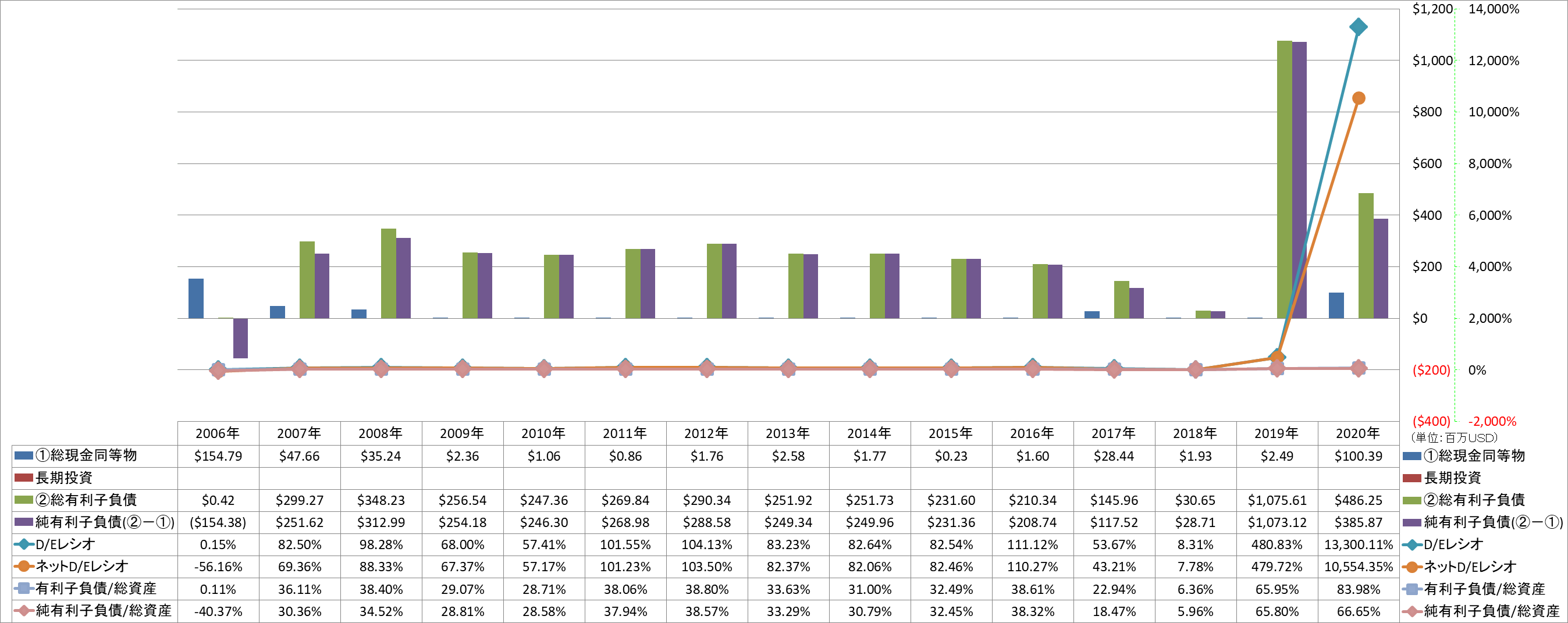The height and width of the screenshot is (623, 1568).
Task: Click the teal D/Eレシオ diamond marker for 2020
Action: (1358, 27)
